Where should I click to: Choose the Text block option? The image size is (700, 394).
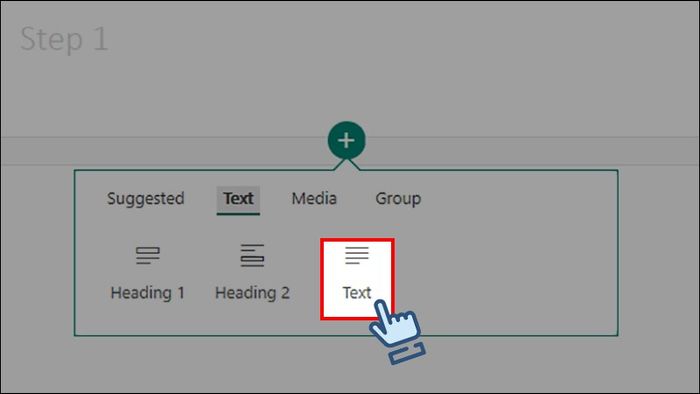[357, 279]
